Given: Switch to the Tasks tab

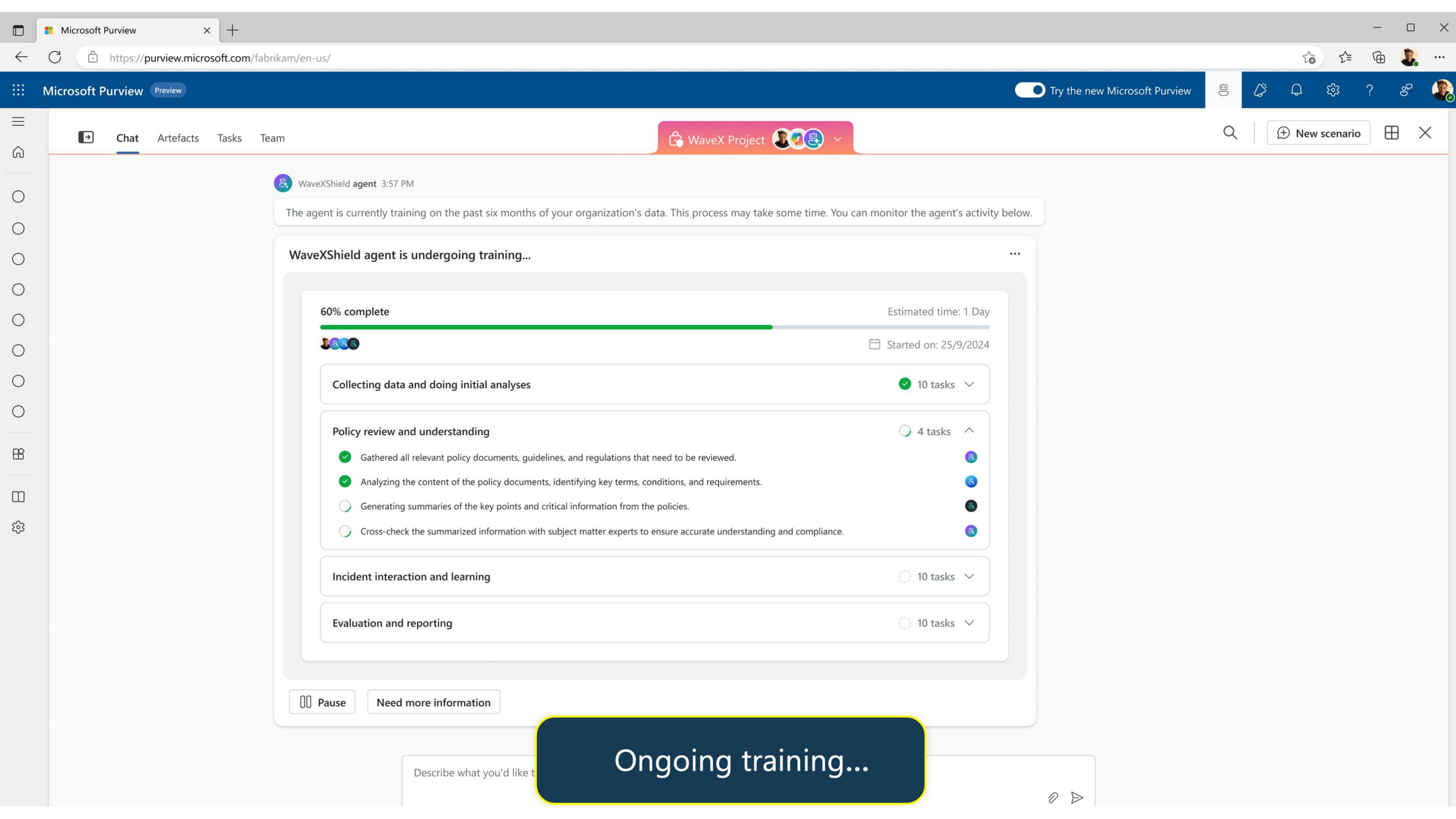Looking at the screenshot, I should click(x=229, y=138).
